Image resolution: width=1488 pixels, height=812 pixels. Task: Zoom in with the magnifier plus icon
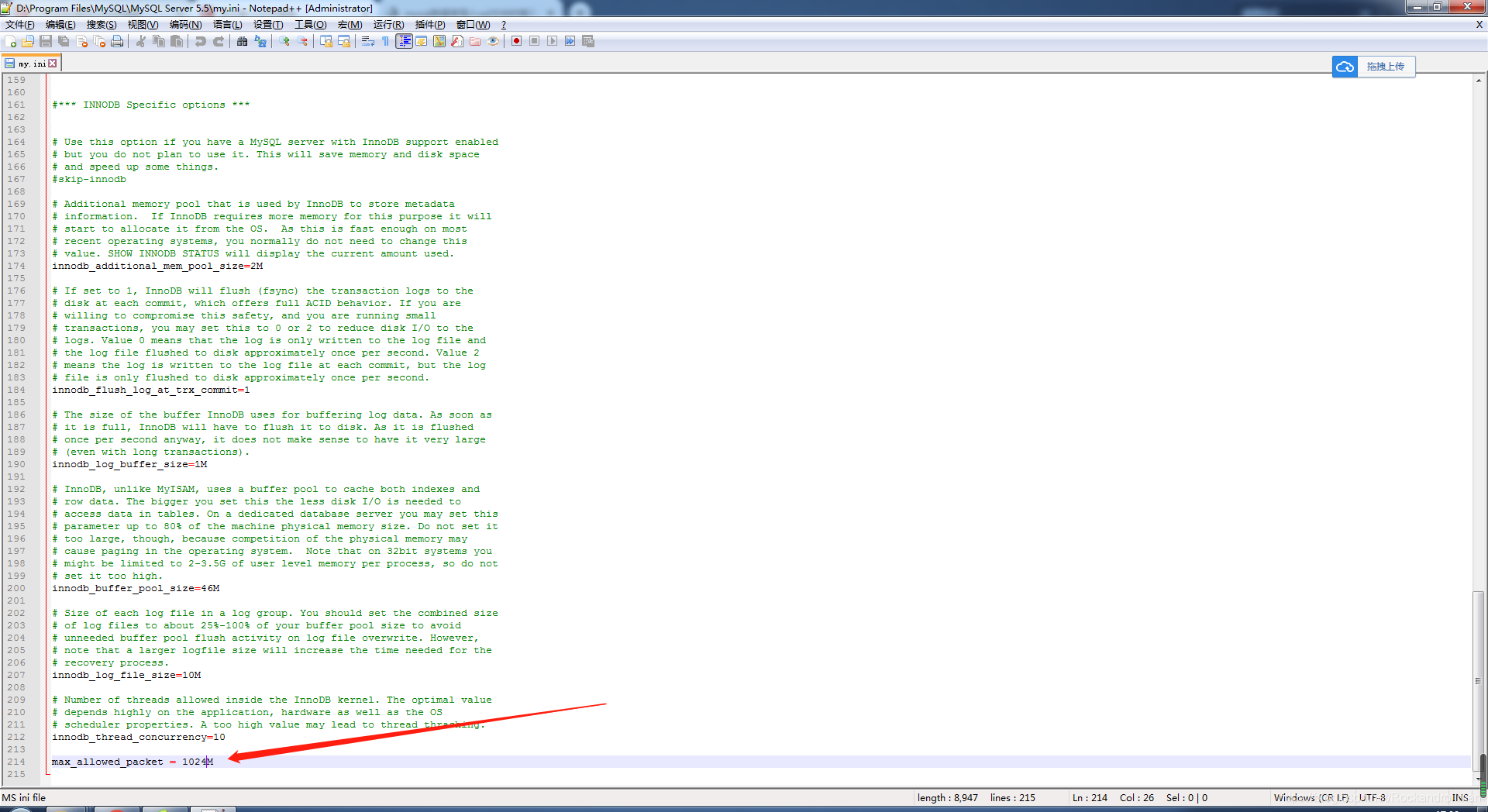(x=284, y=41)
